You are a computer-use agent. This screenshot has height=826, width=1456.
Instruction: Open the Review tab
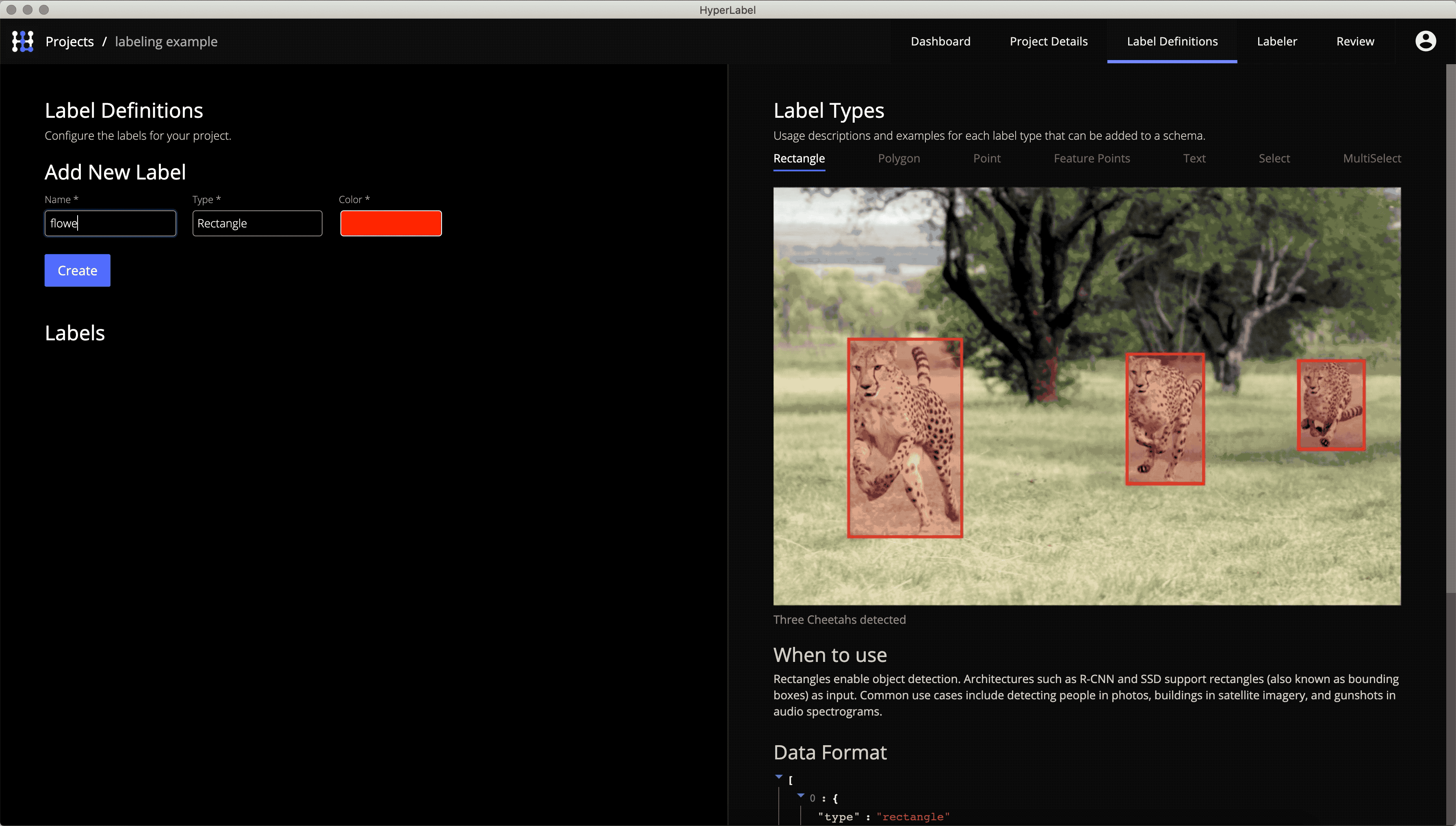(1355, 41)
